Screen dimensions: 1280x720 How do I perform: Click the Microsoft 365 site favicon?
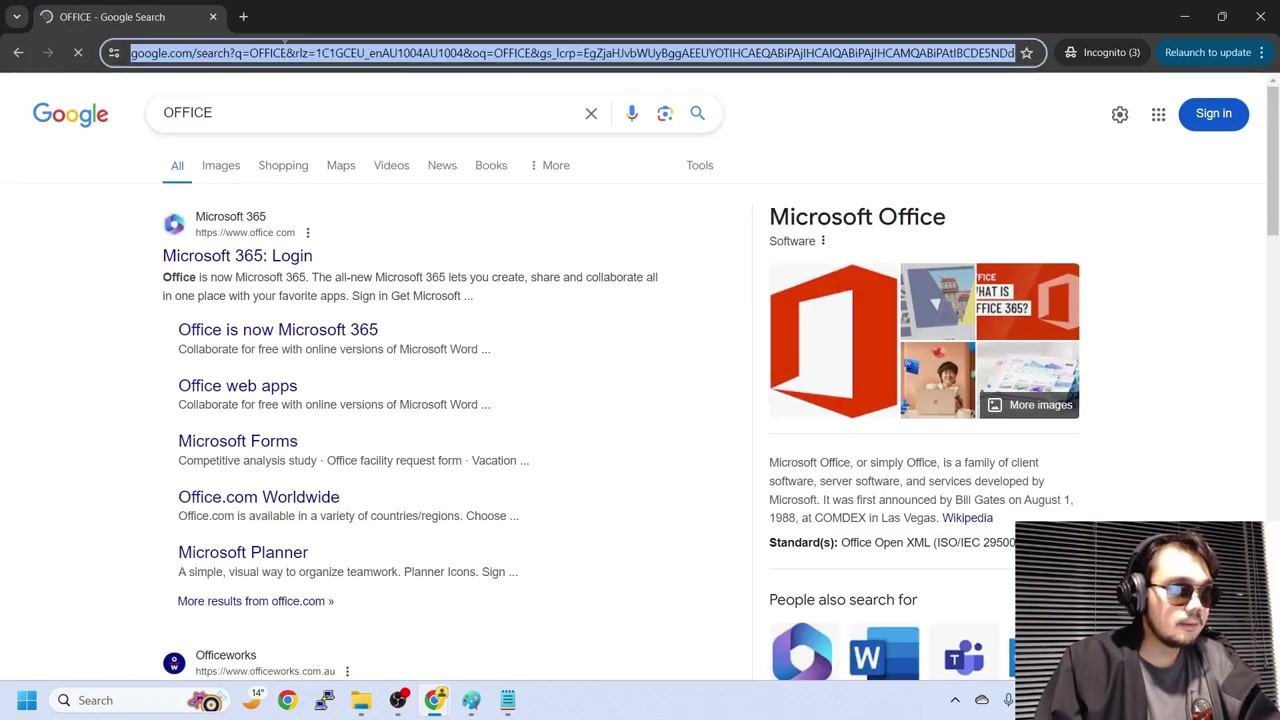click(x=174, y=224)
